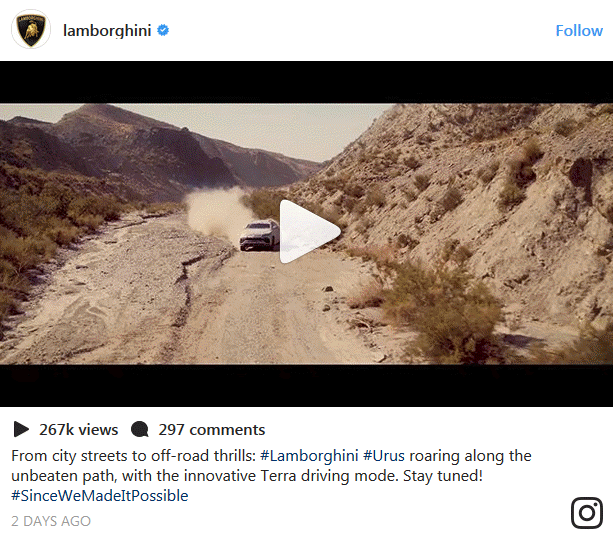Open the 297 comments link
The width and height of the screenshot is (613, 537).
coord(212,430)
